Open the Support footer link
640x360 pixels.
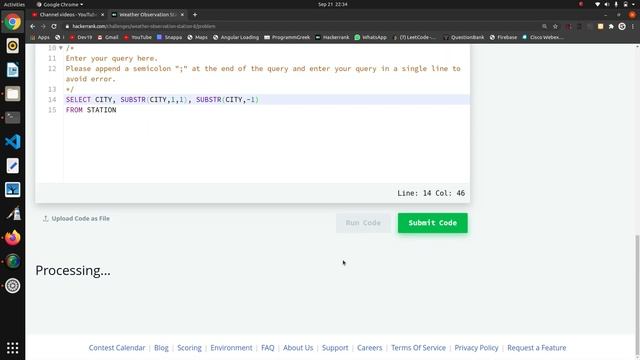(335, 348)
